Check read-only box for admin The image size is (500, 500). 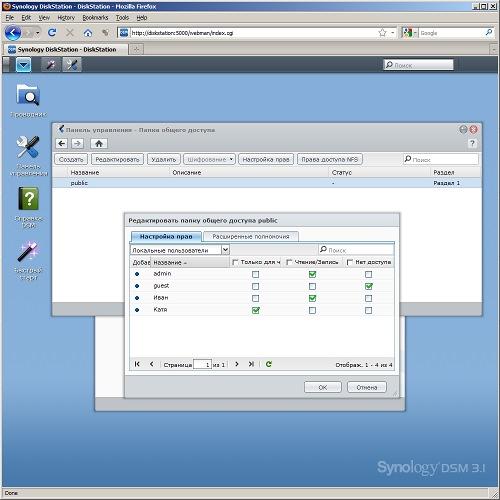[255, 274]
